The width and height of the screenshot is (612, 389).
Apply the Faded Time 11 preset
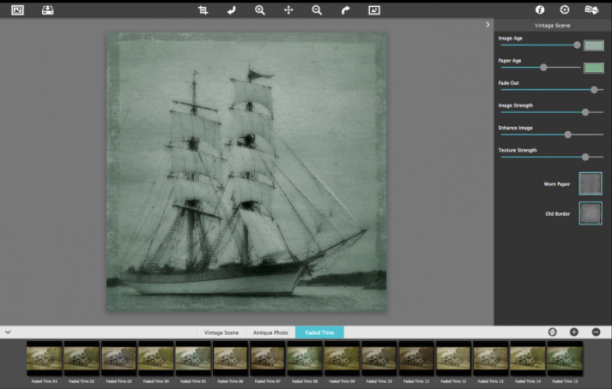(416, 359)
